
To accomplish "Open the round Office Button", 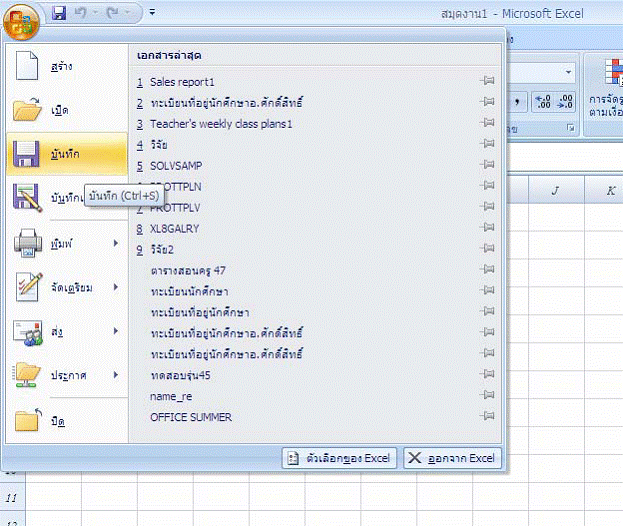I will click(21, 22).
